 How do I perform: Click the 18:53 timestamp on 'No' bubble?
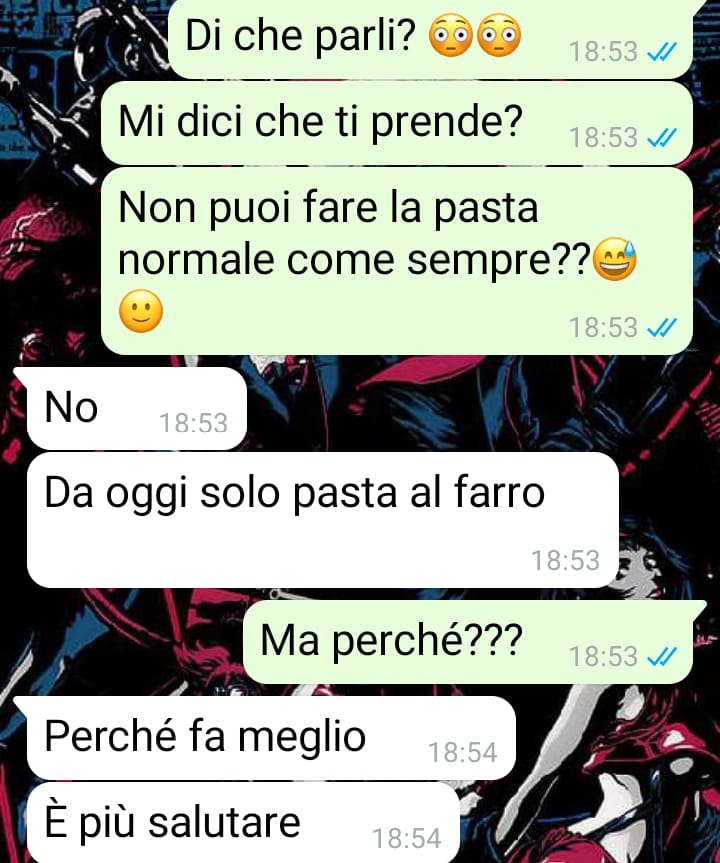[x=193, y=423]
